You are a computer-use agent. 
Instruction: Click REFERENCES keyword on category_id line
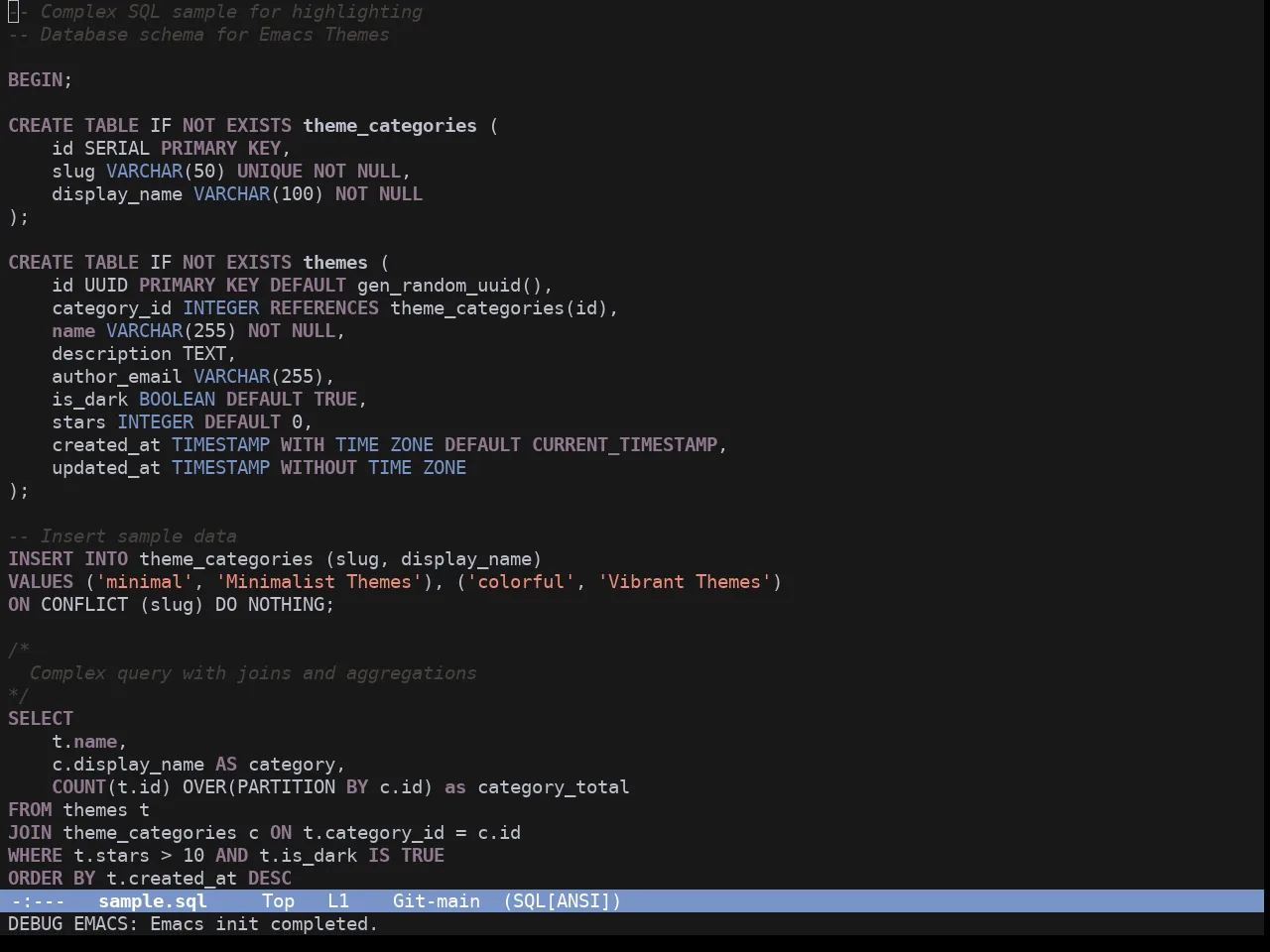[x=324, y=308]
